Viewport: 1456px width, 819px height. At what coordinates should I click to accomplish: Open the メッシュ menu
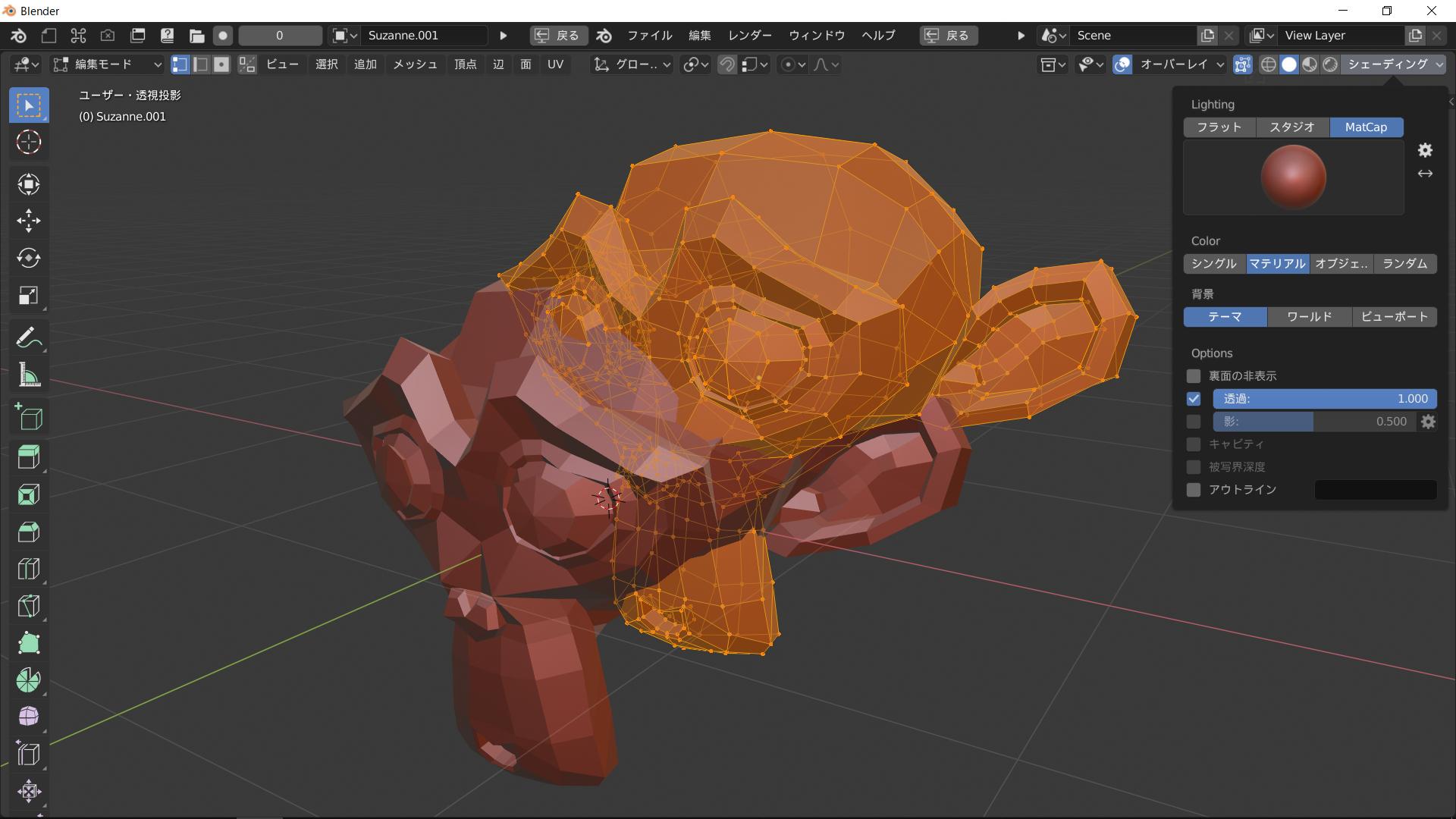click(415, 64)
